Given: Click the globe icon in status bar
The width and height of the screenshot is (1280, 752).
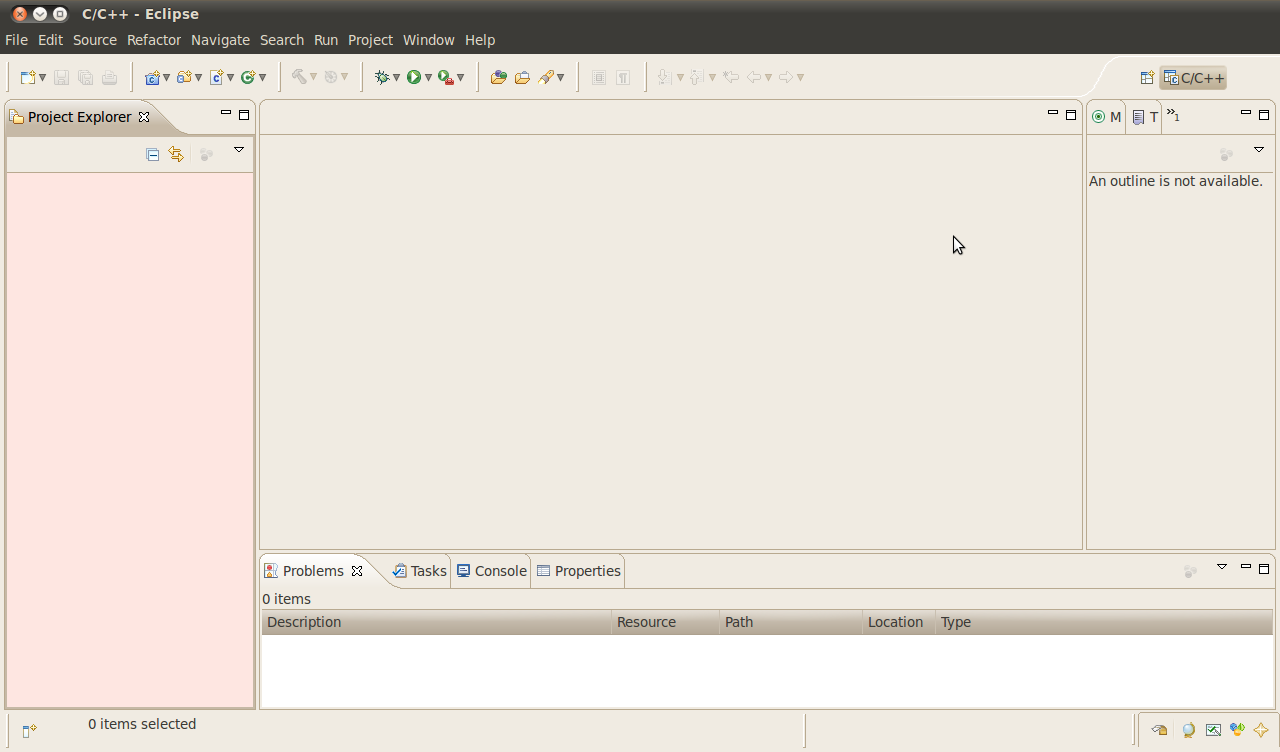Looking at the screenshot, I should [1188, 730].
